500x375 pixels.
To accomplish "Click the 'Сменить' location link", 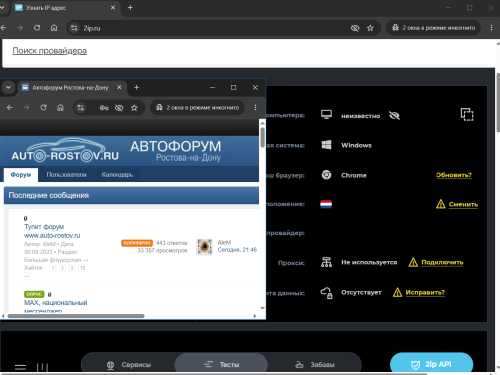I will click(x=463, y=204).
